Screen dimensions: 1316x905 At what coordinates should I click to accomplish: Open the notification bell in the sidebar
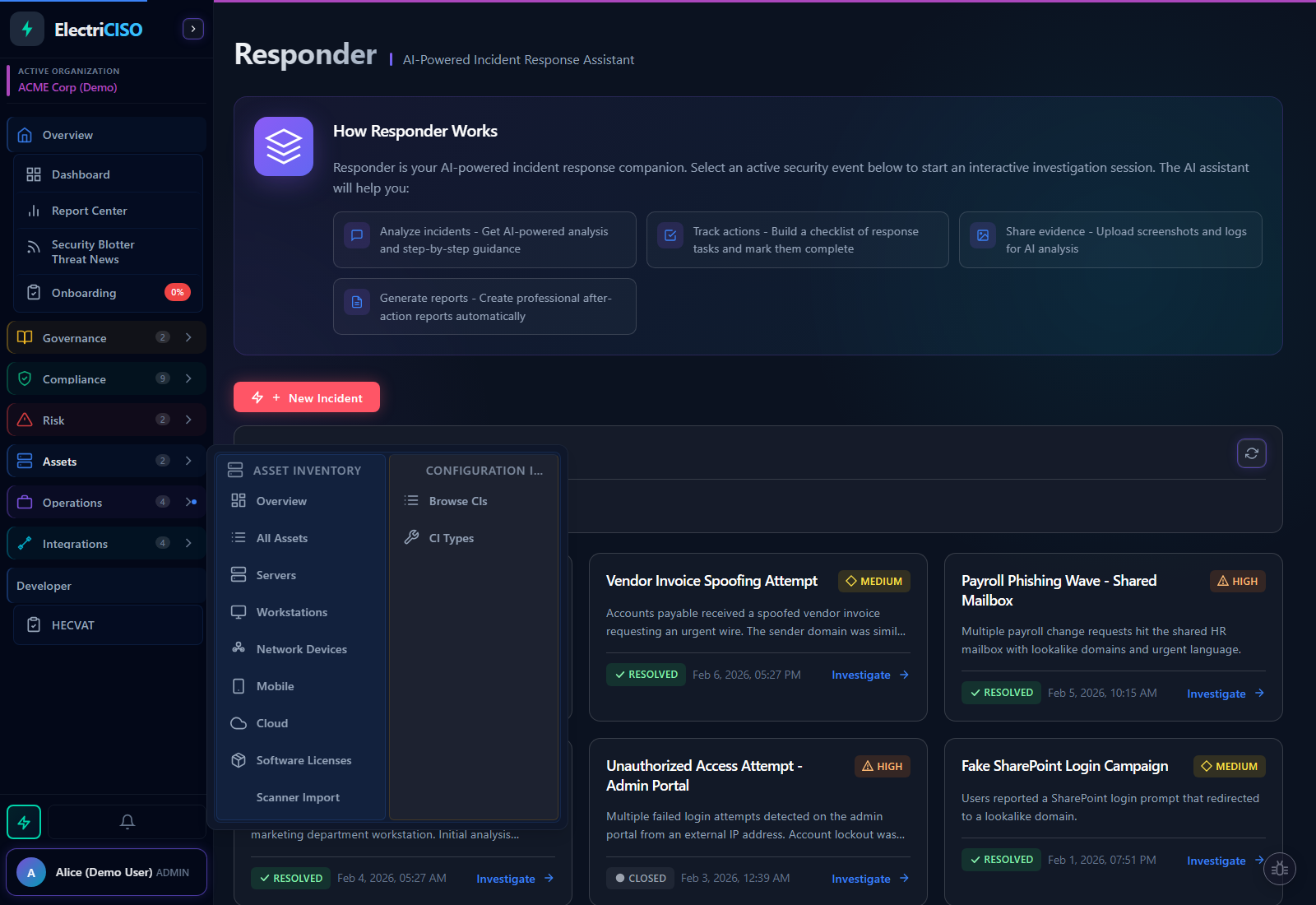[127, 821]
